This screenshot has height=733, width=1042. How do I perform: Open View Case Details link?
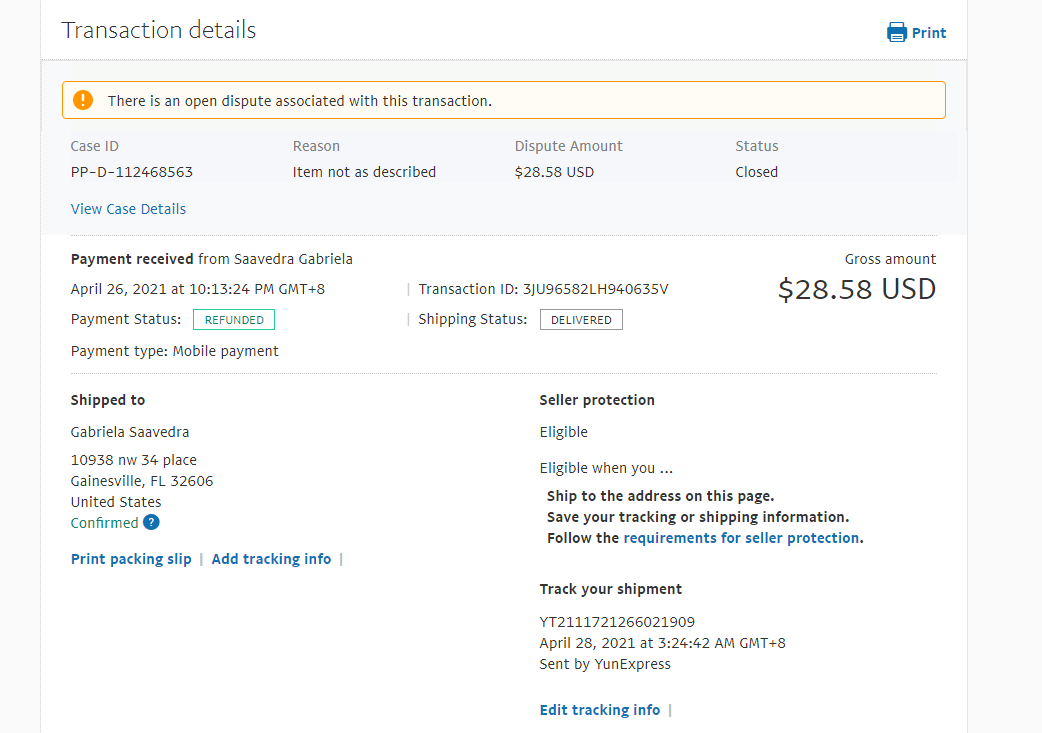(x=128, y=209)
